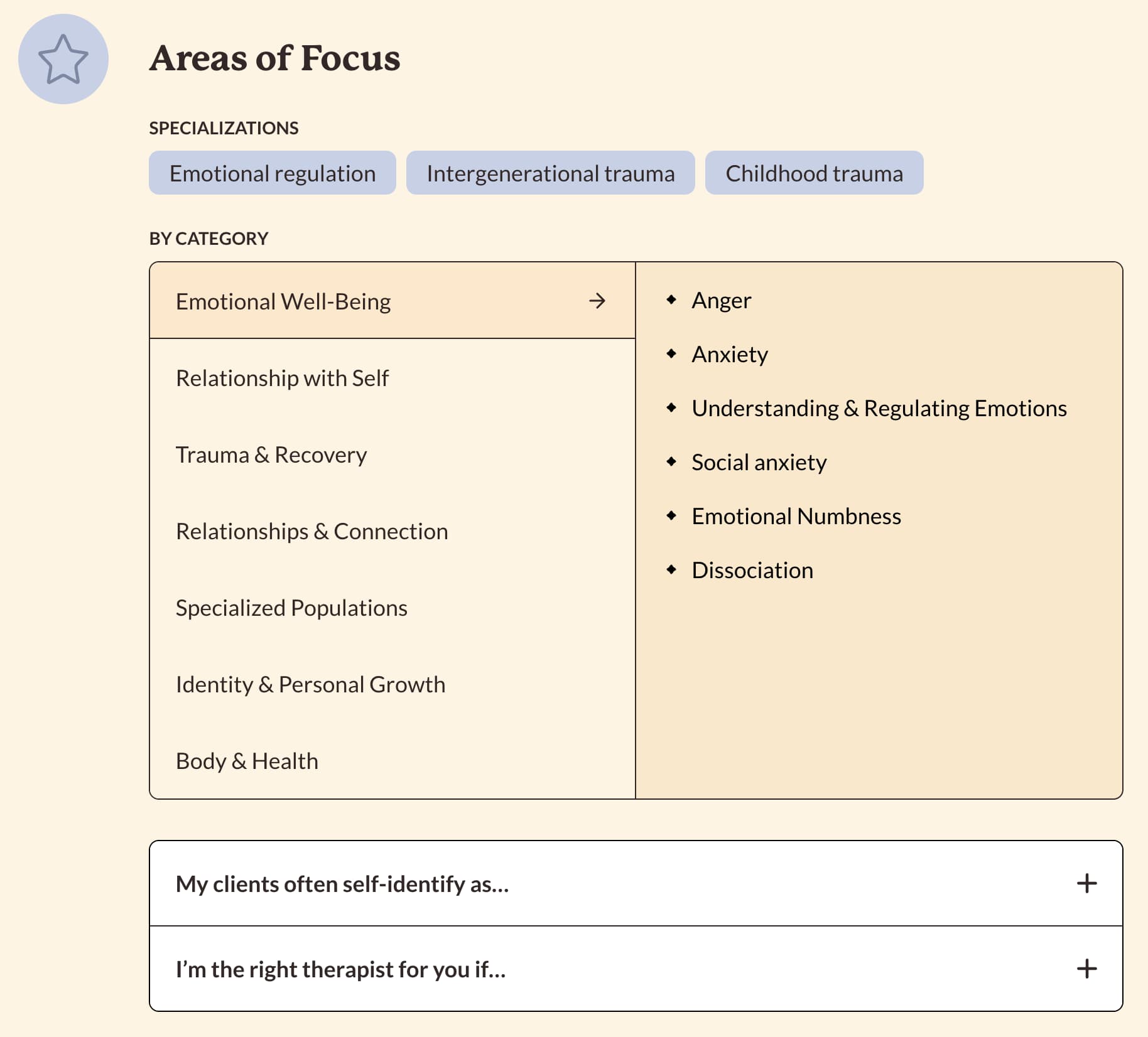The width and height of the screenshot is (1148, 1037).
Task: Open the Trauma & Recovery category
Action: pos(393,454)
